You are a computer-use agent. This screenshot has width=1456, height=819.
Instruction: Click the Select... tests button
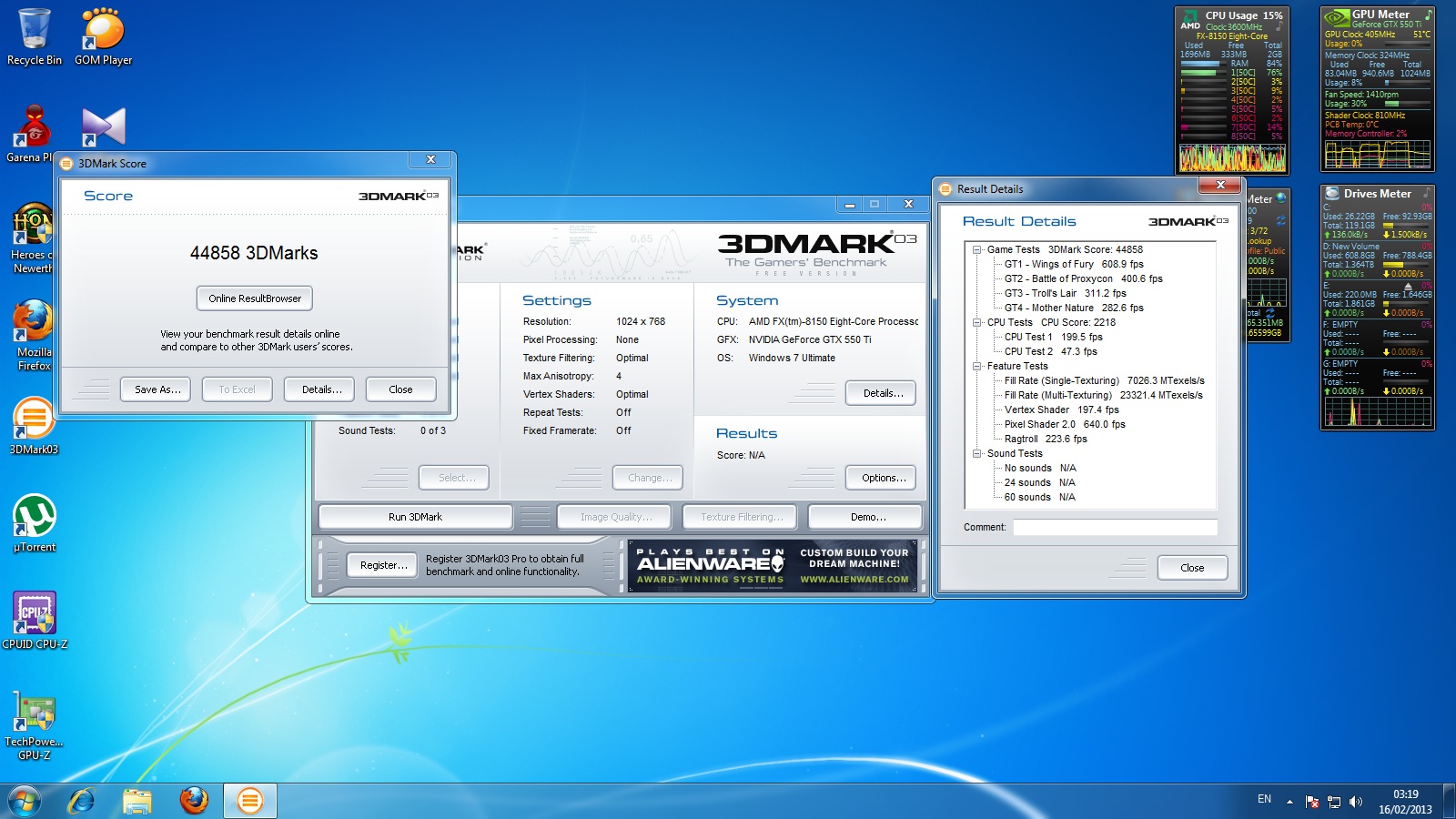[454, 478]
